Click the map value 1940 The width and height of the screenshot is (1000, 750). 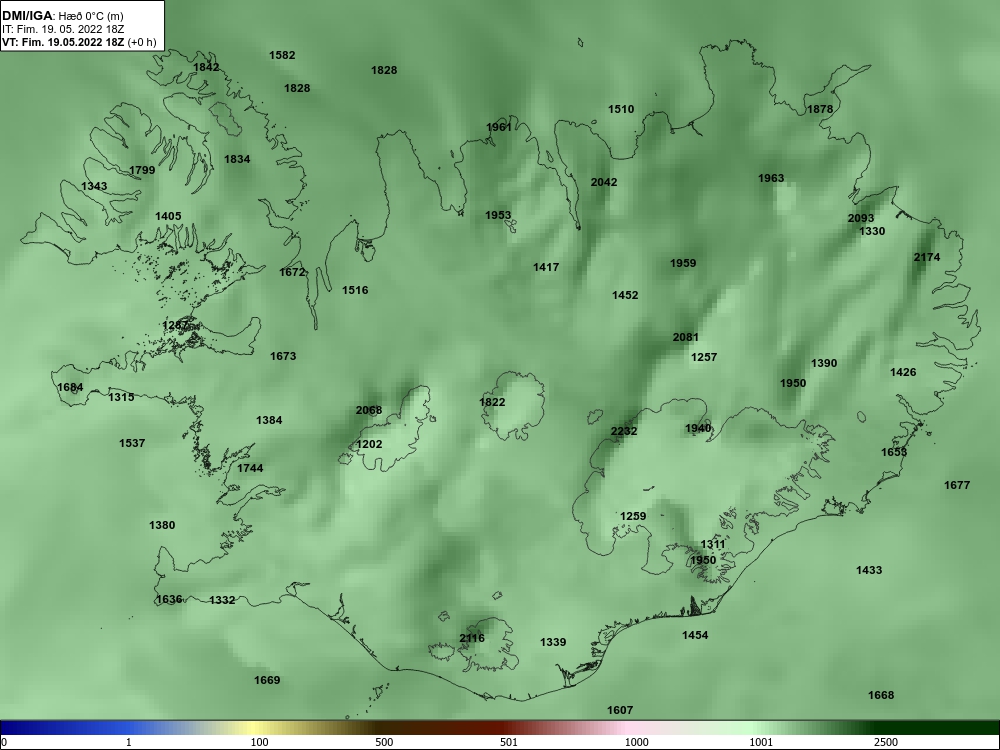tap(697, 429)
